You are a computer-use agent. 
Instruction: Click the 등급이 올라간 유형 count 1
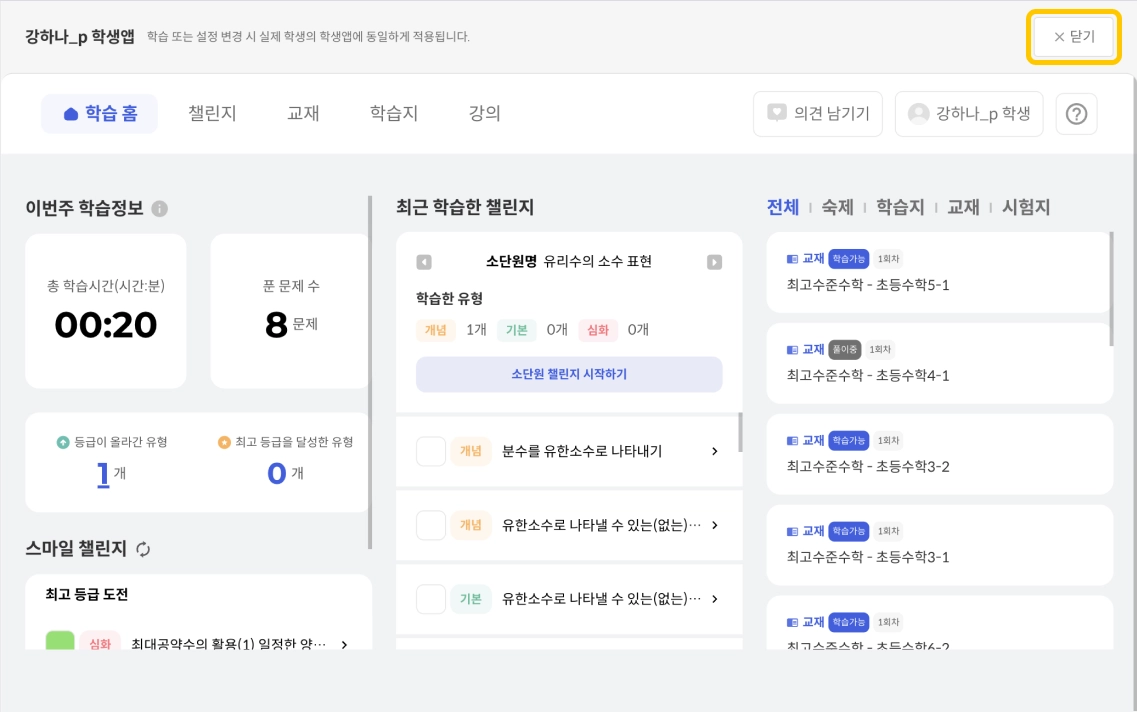103,474
